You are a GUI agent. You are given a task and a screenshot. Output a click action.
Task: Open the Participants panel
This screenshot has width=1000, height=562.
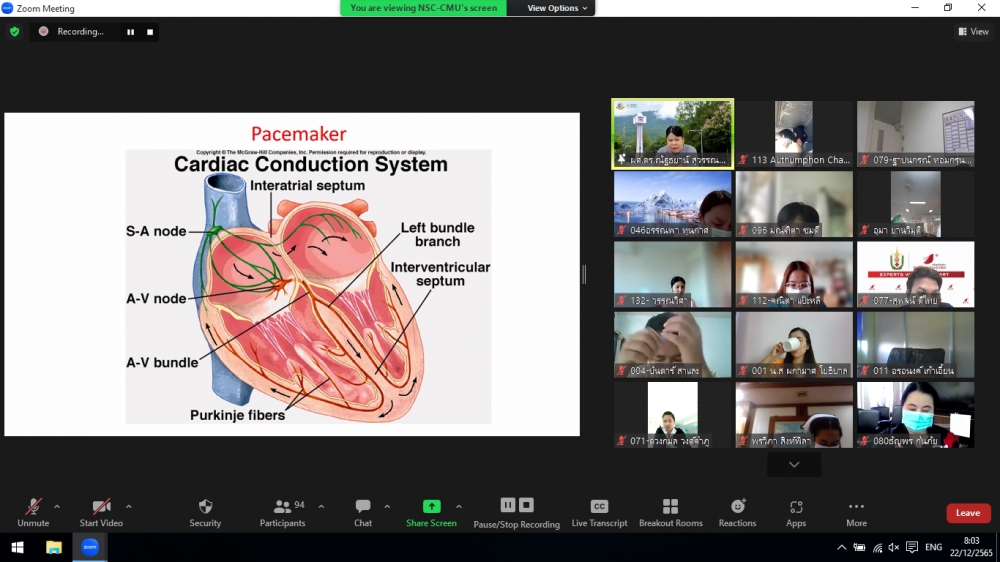[x=283, y=507]
